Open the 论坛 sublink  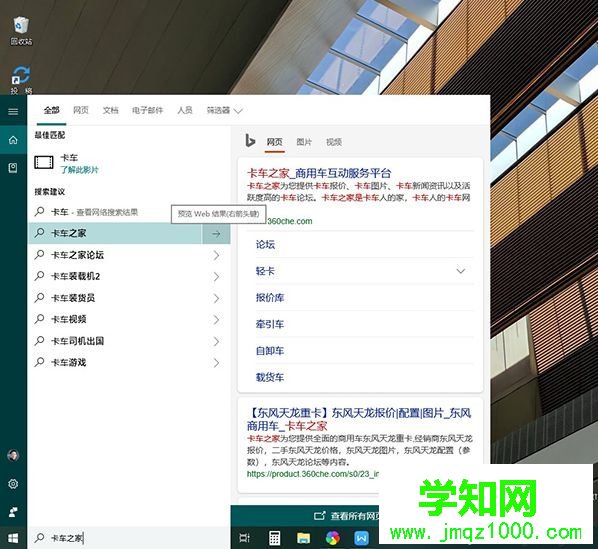[265, 244]
